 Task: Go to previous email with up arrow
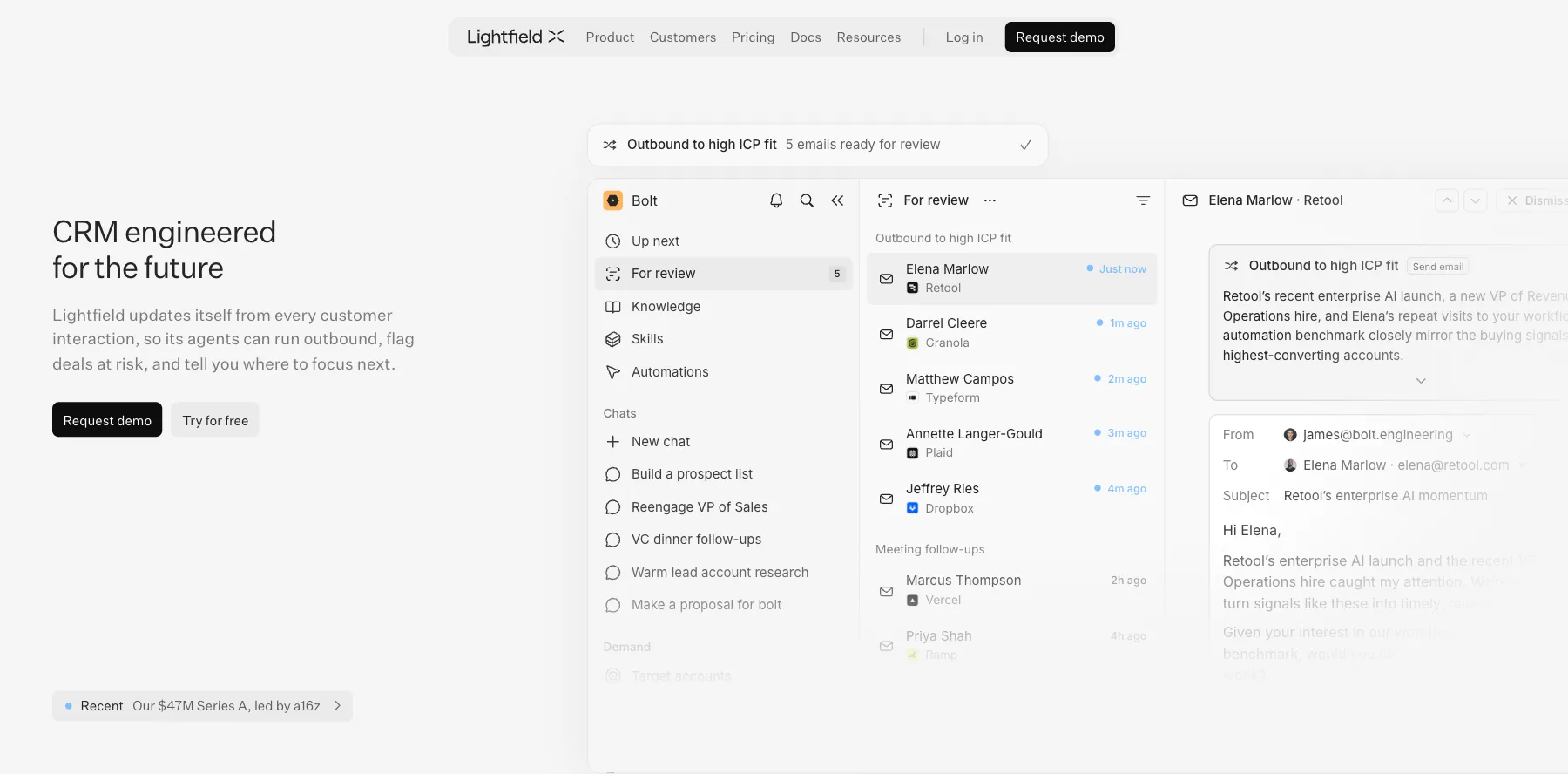pyautogui.click(x=1447, y=200)
